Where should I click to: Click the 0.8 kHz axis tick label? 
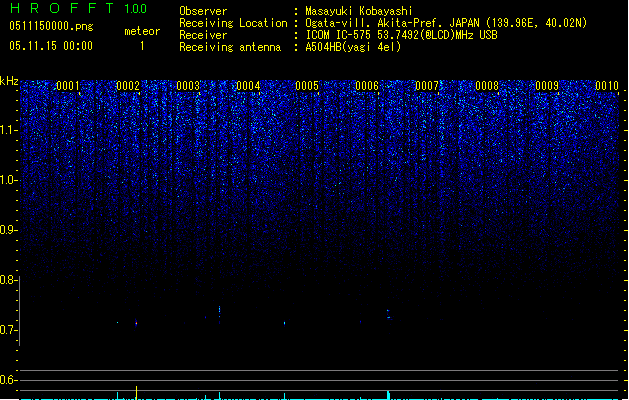coord(8,280)
